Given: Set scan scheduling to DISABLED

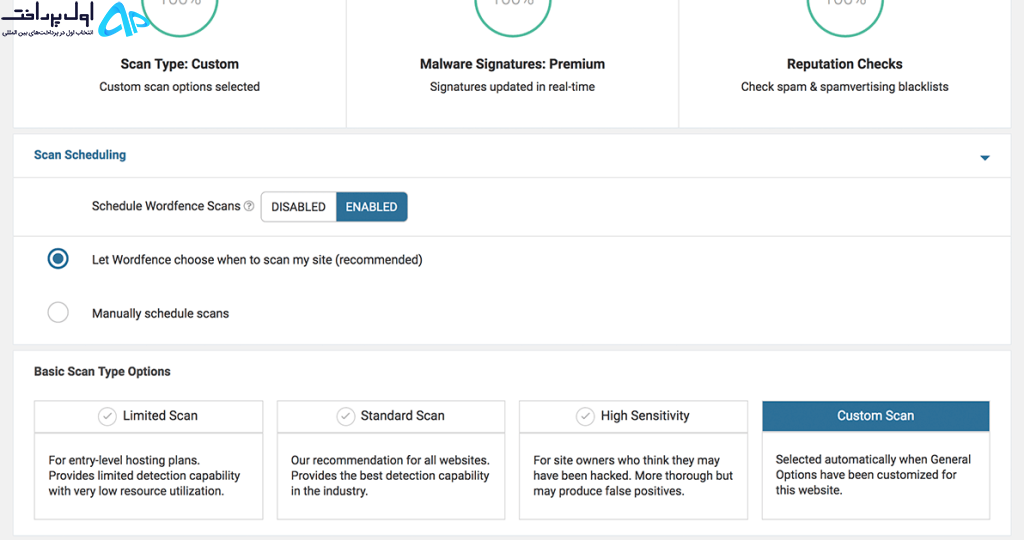Looking at the screenshot, I should pyautogui.click(x=298, y=207).
